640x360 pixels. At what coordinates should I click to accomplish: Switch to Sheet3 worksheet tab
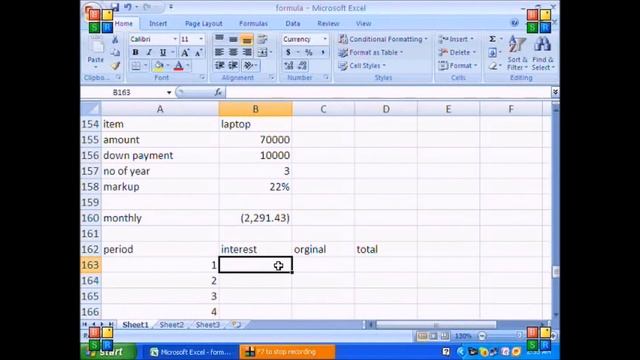[x=207, y=325]
